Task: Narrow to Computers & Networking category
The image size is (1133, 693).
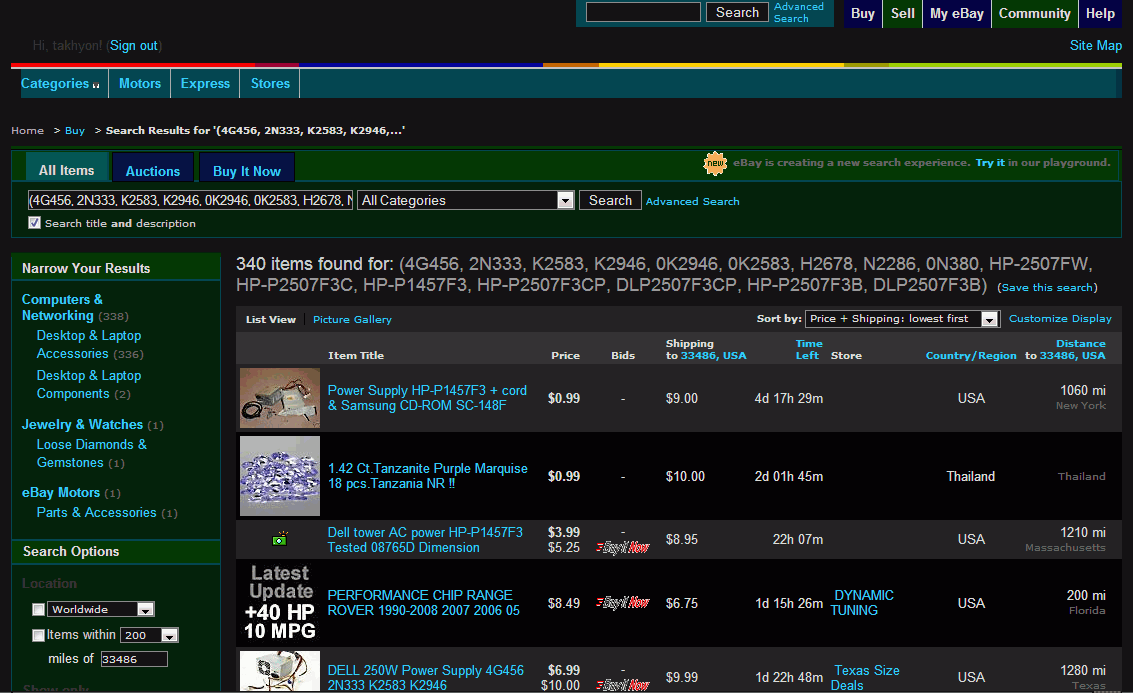Action: [x=62, y=307]
